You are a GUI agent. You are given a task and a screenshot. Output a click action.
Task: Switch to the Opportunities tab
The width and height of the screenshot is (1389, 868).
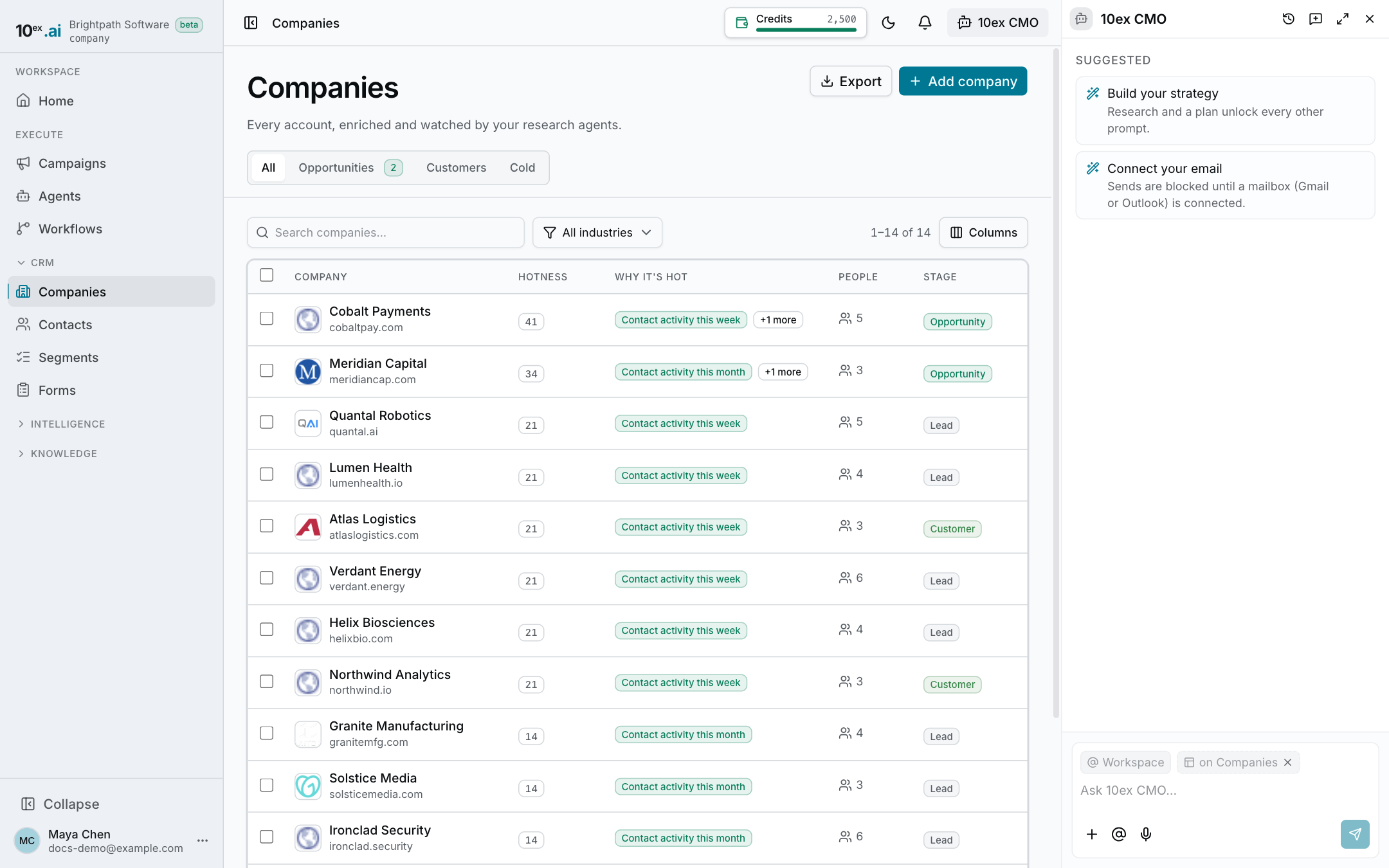(350, 168)
